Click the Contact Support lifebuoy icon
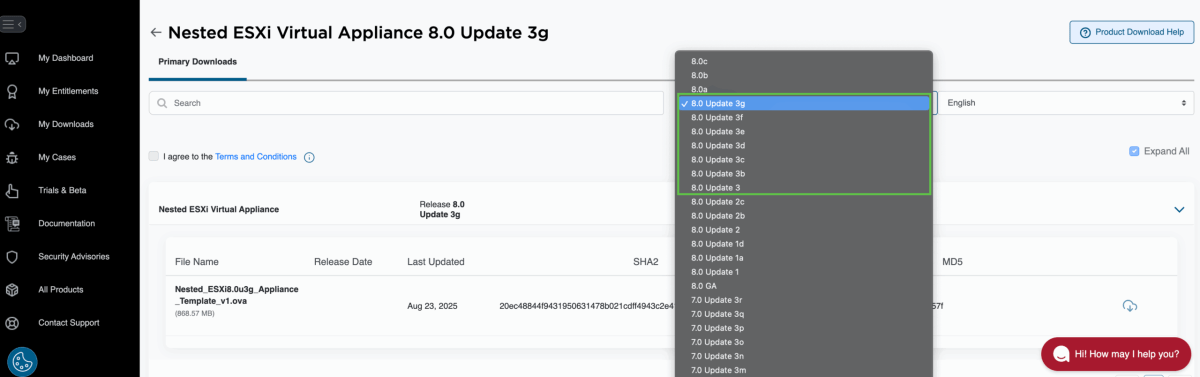1200x377 pixels. pyautogui.click(x=12, y=323)
